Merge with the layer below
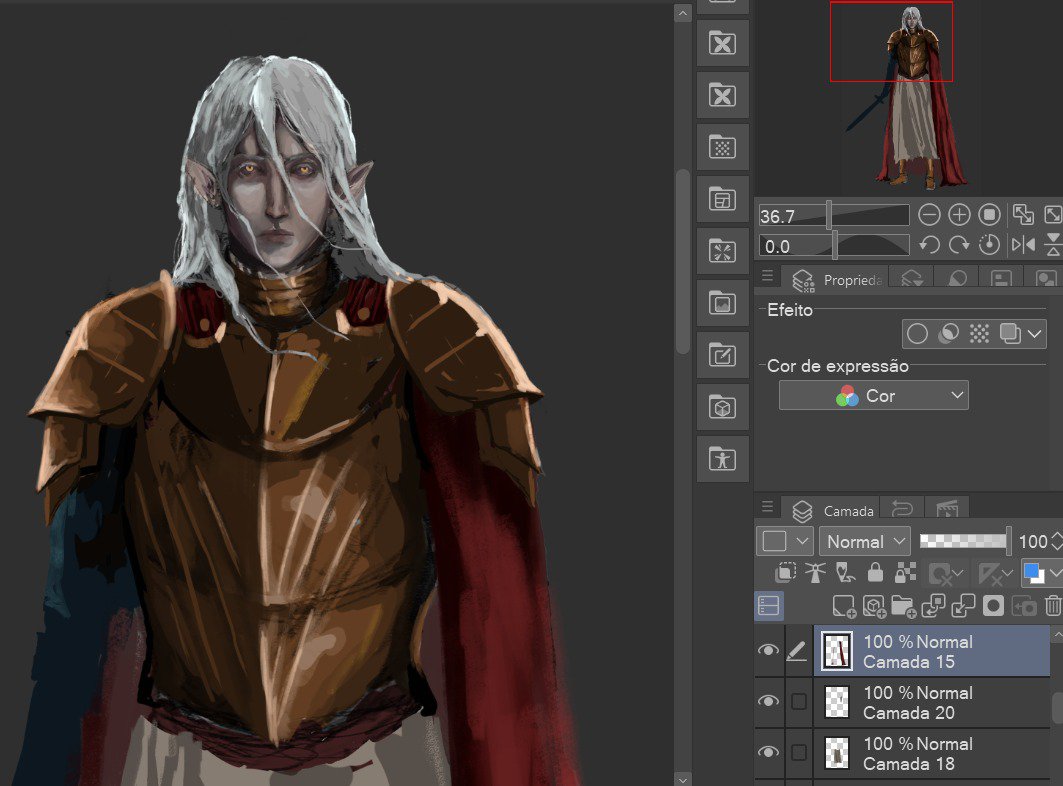Viewport: 1063px width, 786px height. tap(963, 606)
